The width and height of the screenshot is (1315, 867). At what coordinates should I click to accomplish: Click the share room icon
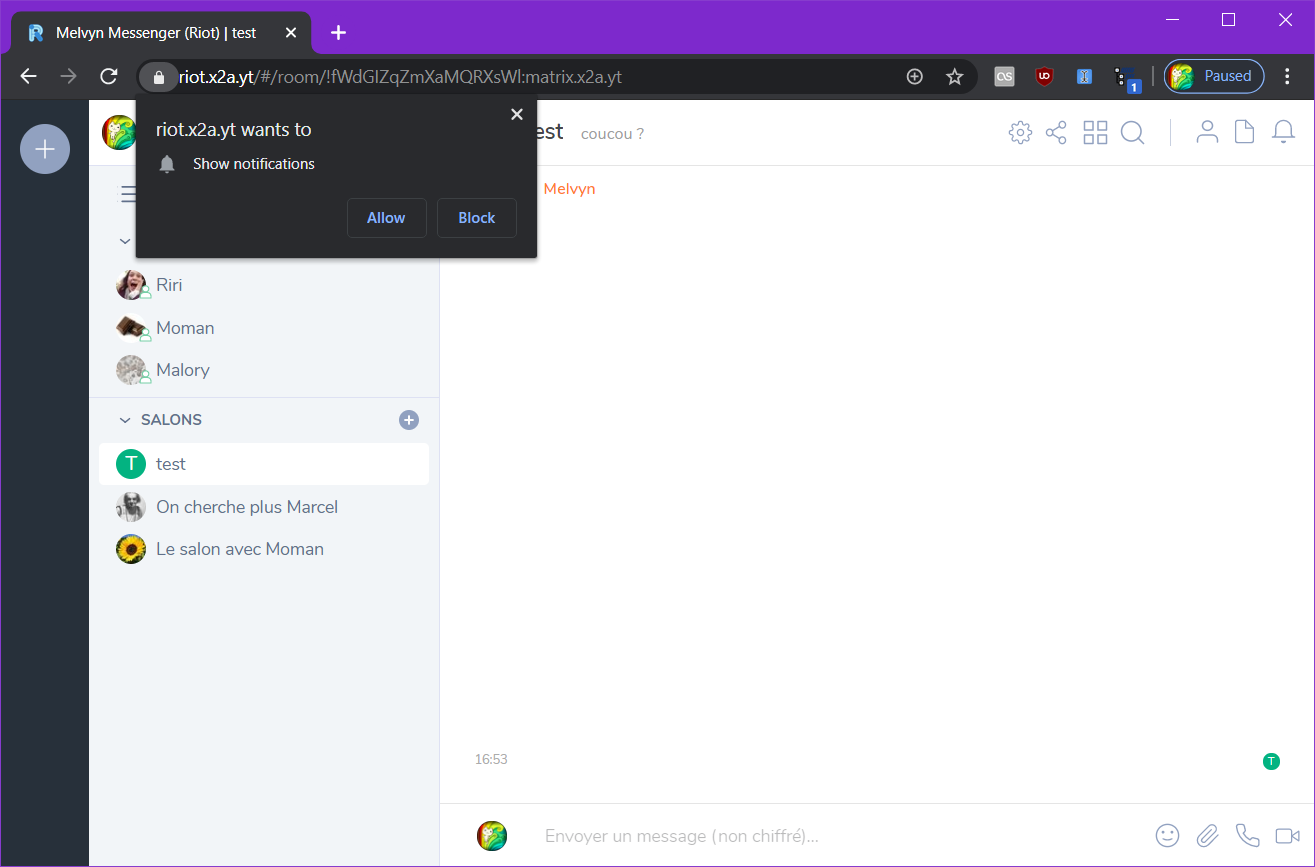1056,133
